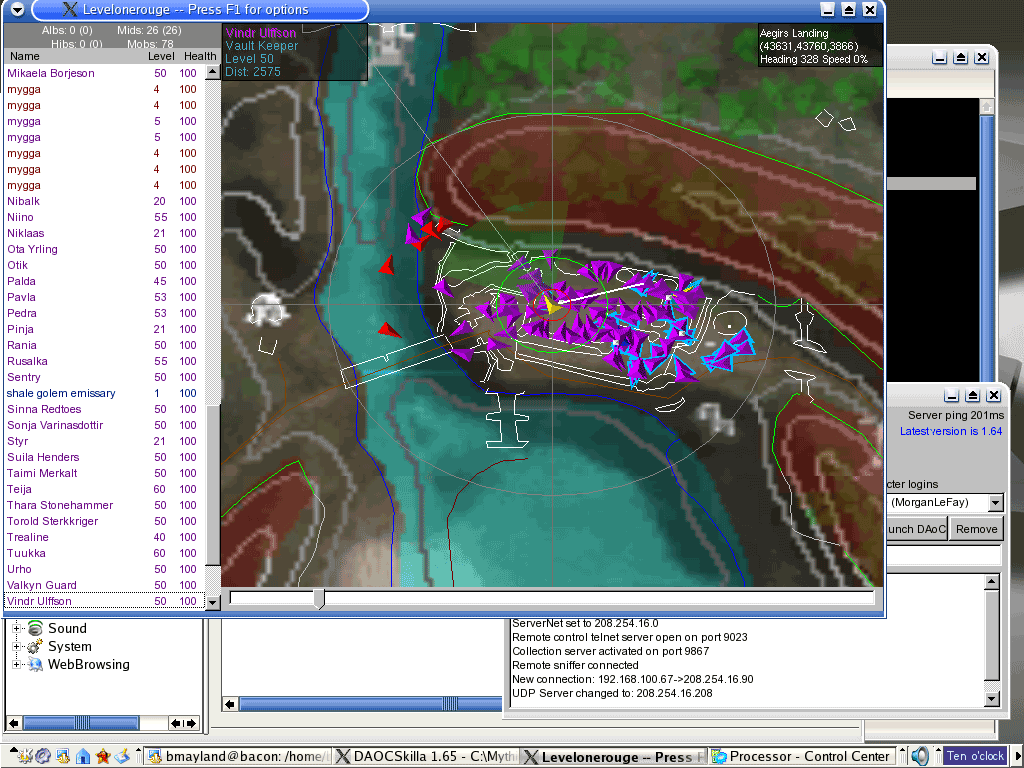Select Niino in the mob list
This screenshot has width=1024, height=768.
click(104, 217)
